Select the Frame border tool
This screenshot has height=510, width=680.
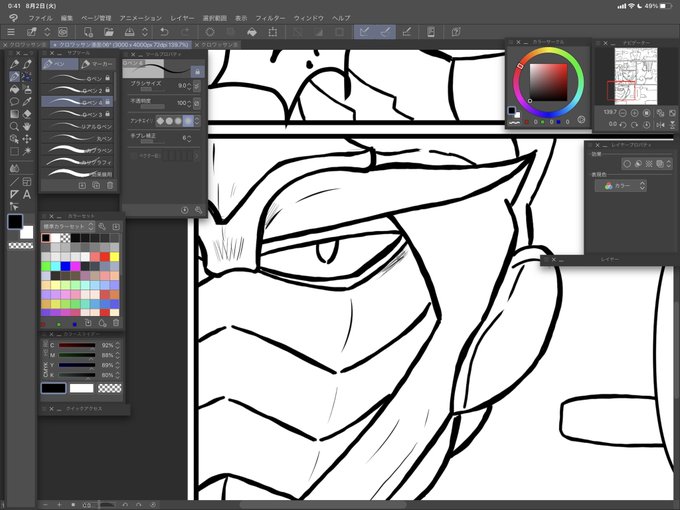click(x=27, y=182)
